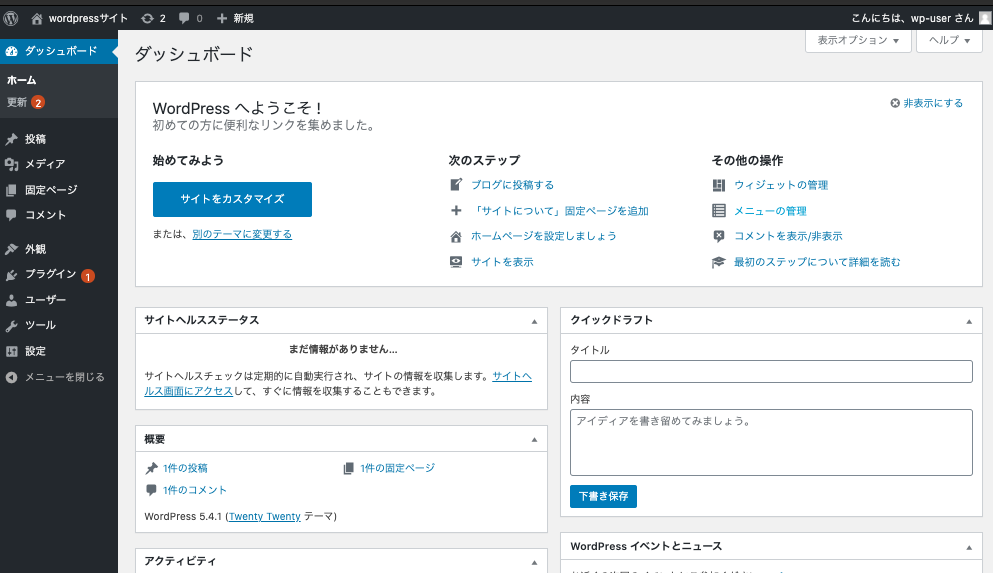993x573 pixels.
Task: Click the サイトをカスタマイズ button
Action: tap(232, 199)
